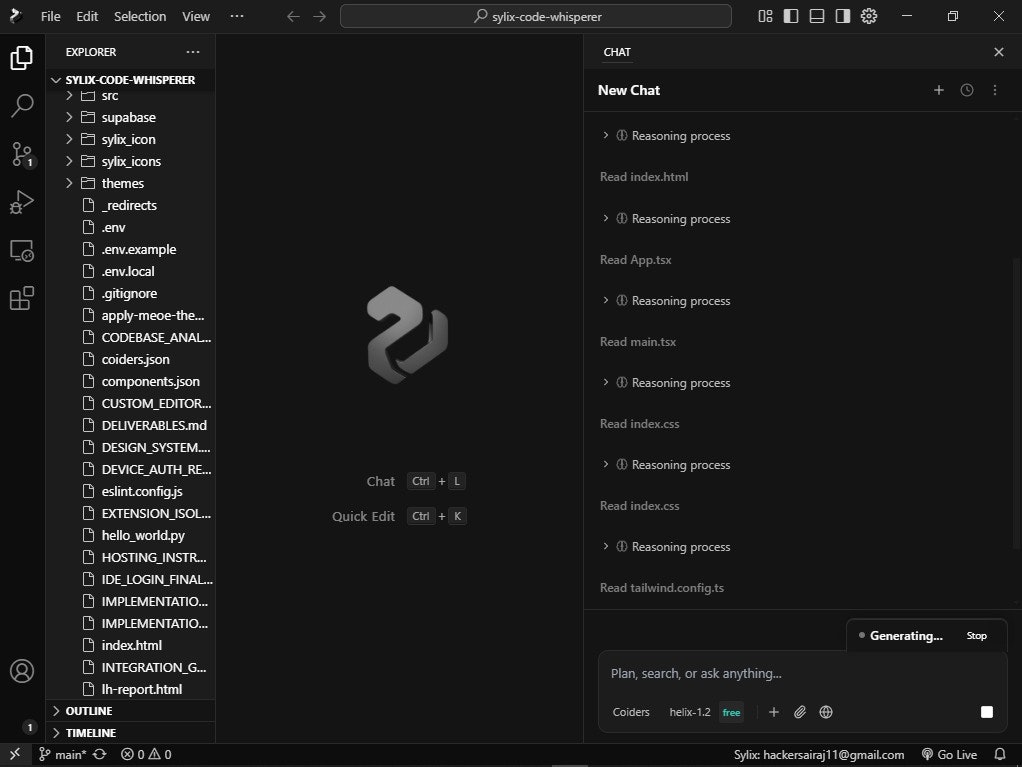The width and height of the screenshot is (1022, 767).
Task: Open the Edit menu
Action: tap(87, 16)
